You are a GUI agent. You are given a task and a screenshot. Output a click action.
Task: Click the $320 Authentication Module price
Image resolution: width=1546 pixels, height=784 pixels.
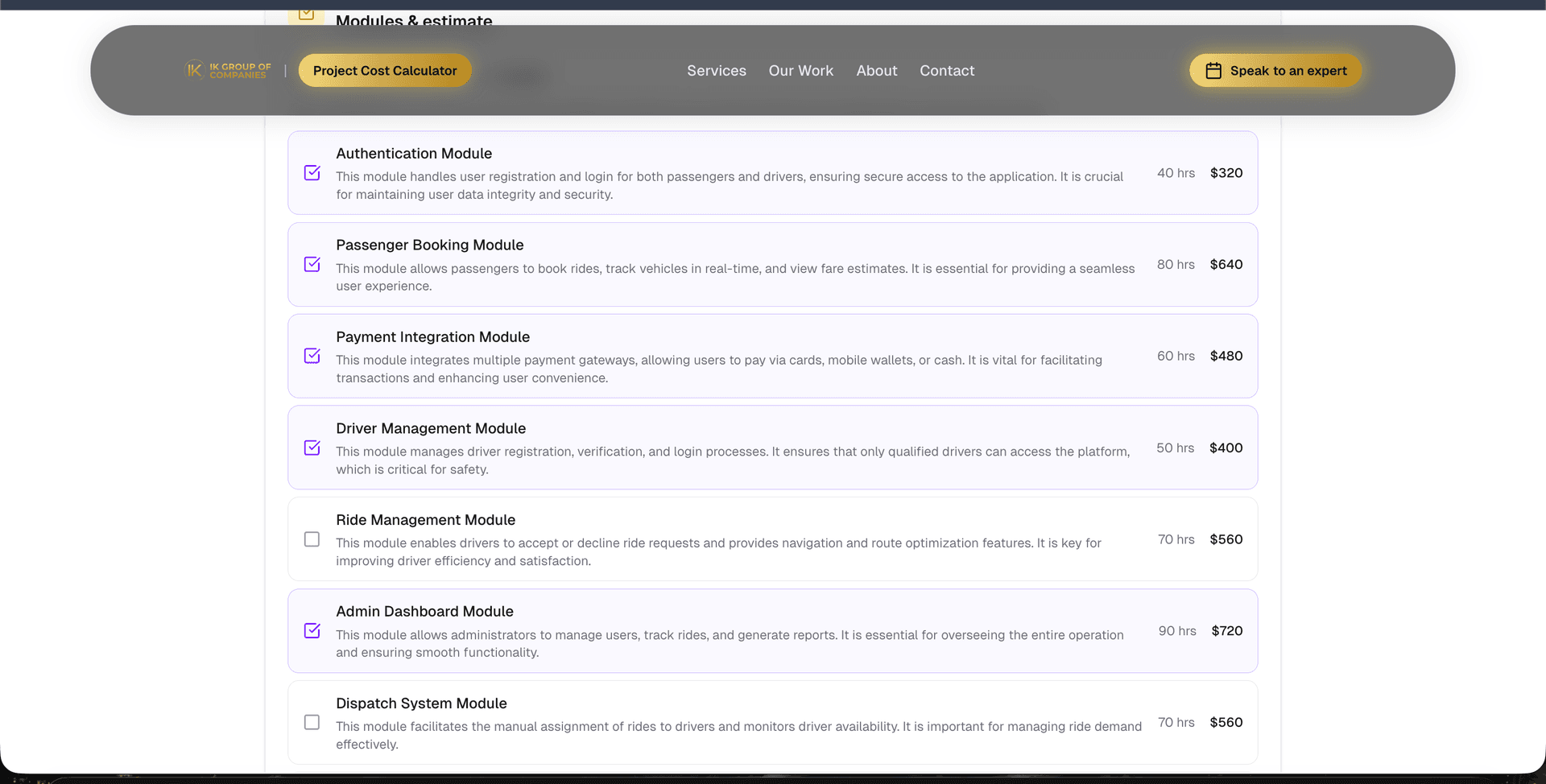[x=1226, y=173]
